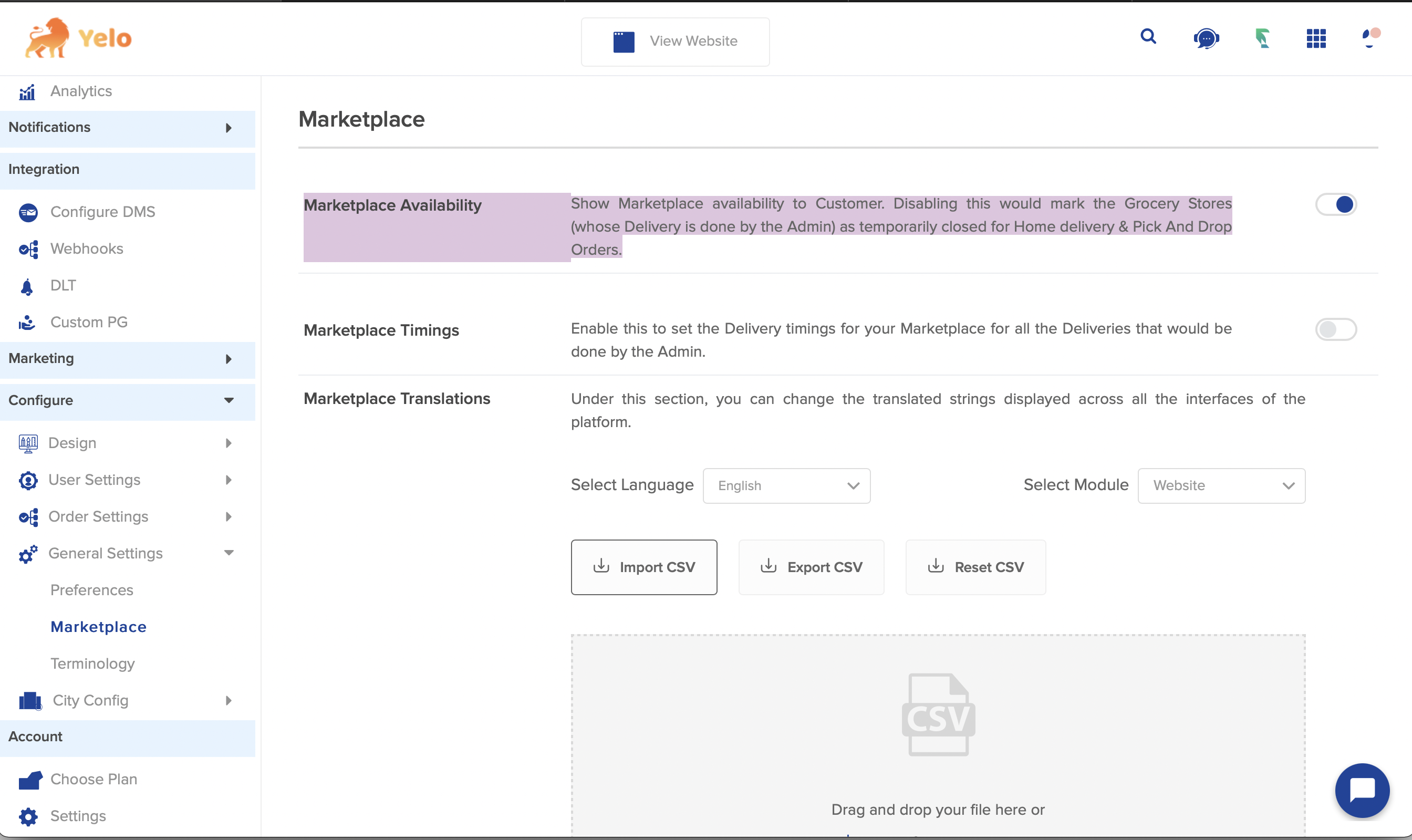Viewport: 1412px width, 840px height.
Task: Expand the Notifications section arrow
Action: point(229,128)
